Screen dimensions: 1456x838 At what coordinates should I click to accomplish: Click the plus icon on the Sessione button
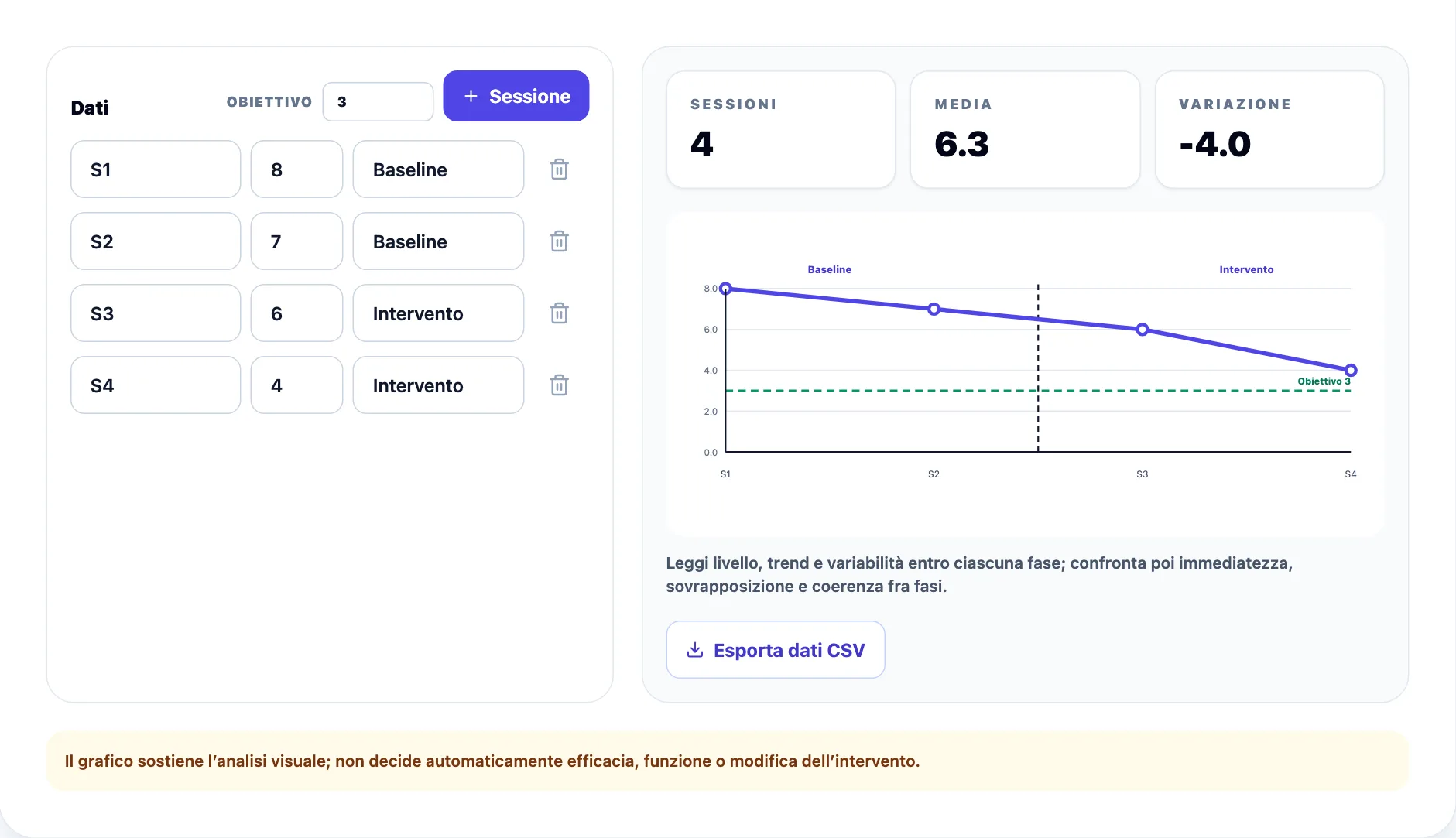471,96
